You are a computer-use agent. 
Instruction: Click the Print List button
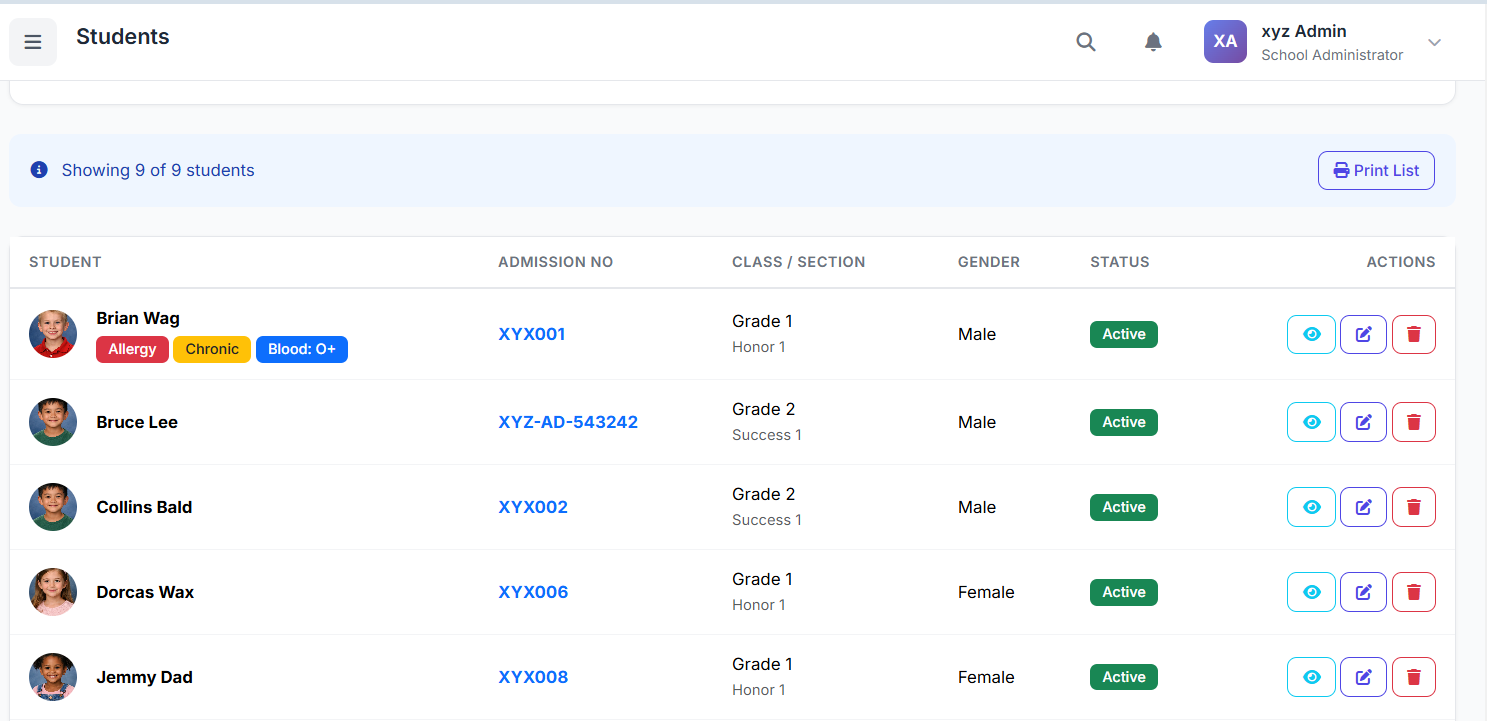point(1376,170)
